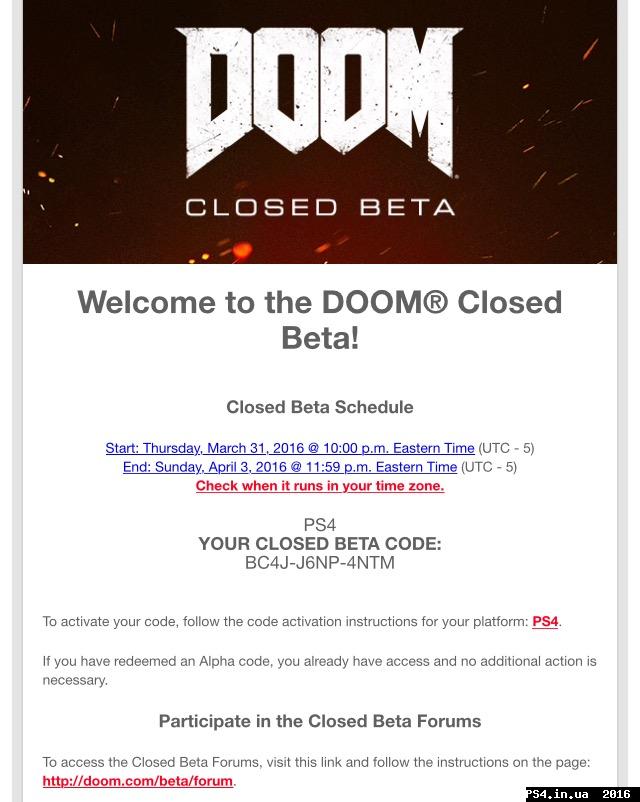Image resolution: width=640 pixels, height=802 pixels.
Task: Click the 'Closed Beta Schedule' heading
Action: click(x=320, y=407)
